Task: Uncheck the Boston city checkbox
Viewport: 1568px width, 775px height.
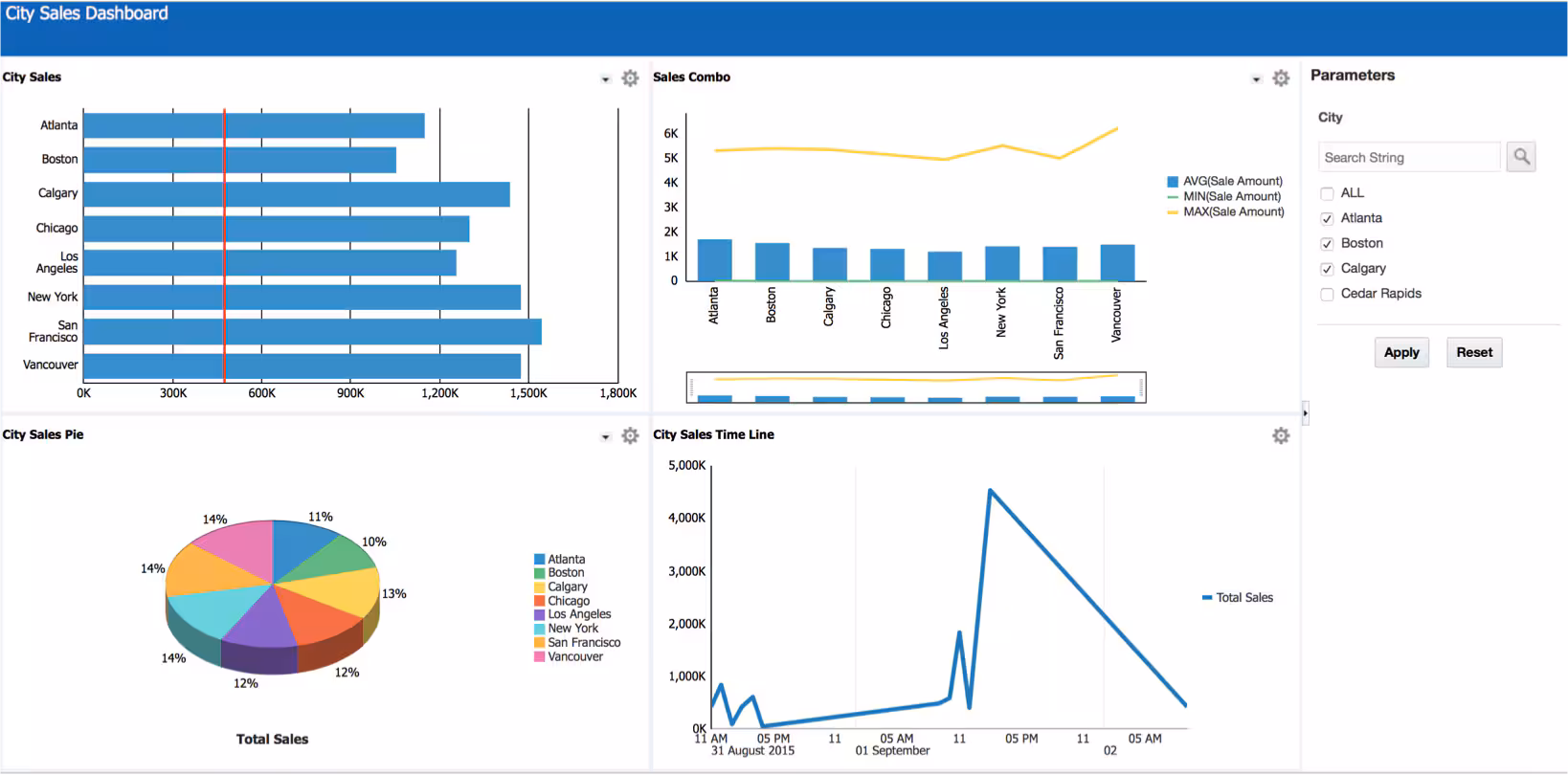Action: tap(1327, 244)
